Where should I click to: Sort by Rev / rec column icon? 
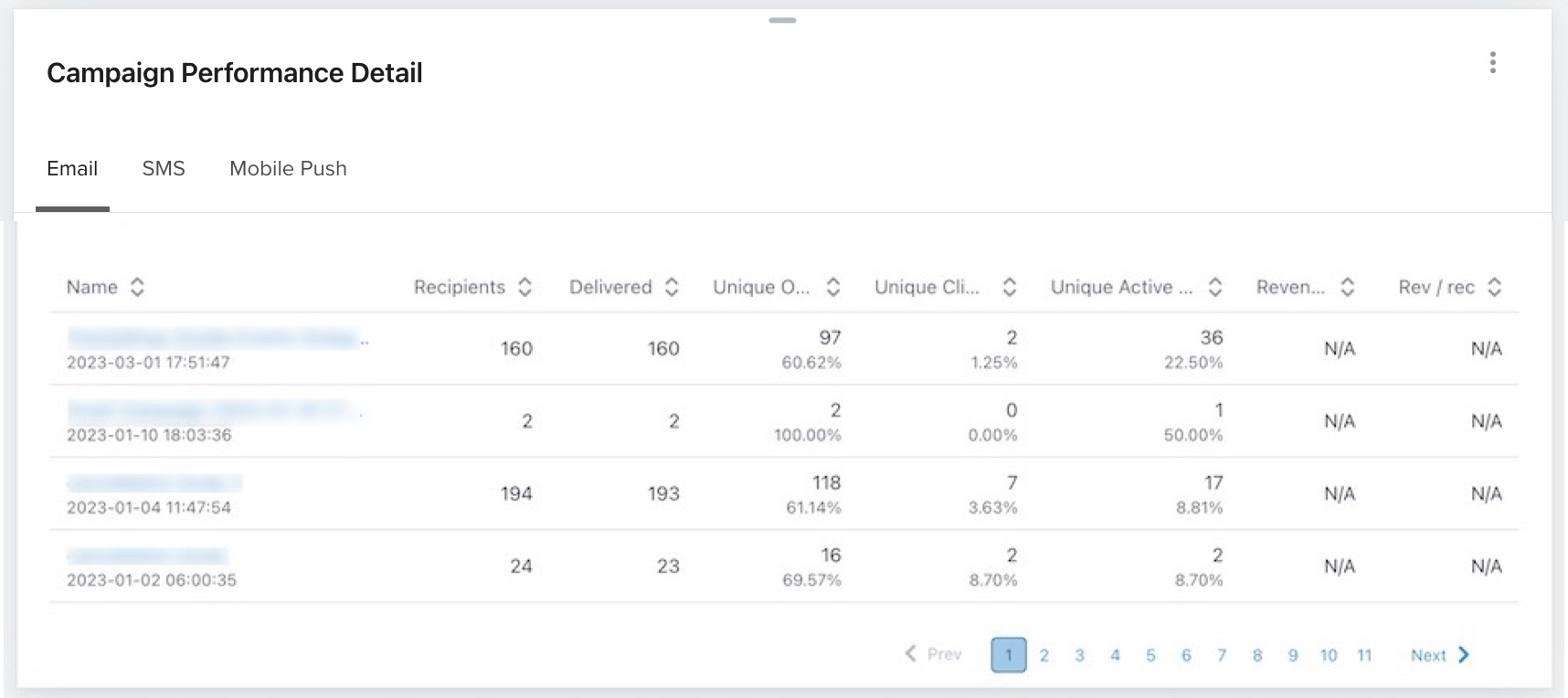(1494, 287)
